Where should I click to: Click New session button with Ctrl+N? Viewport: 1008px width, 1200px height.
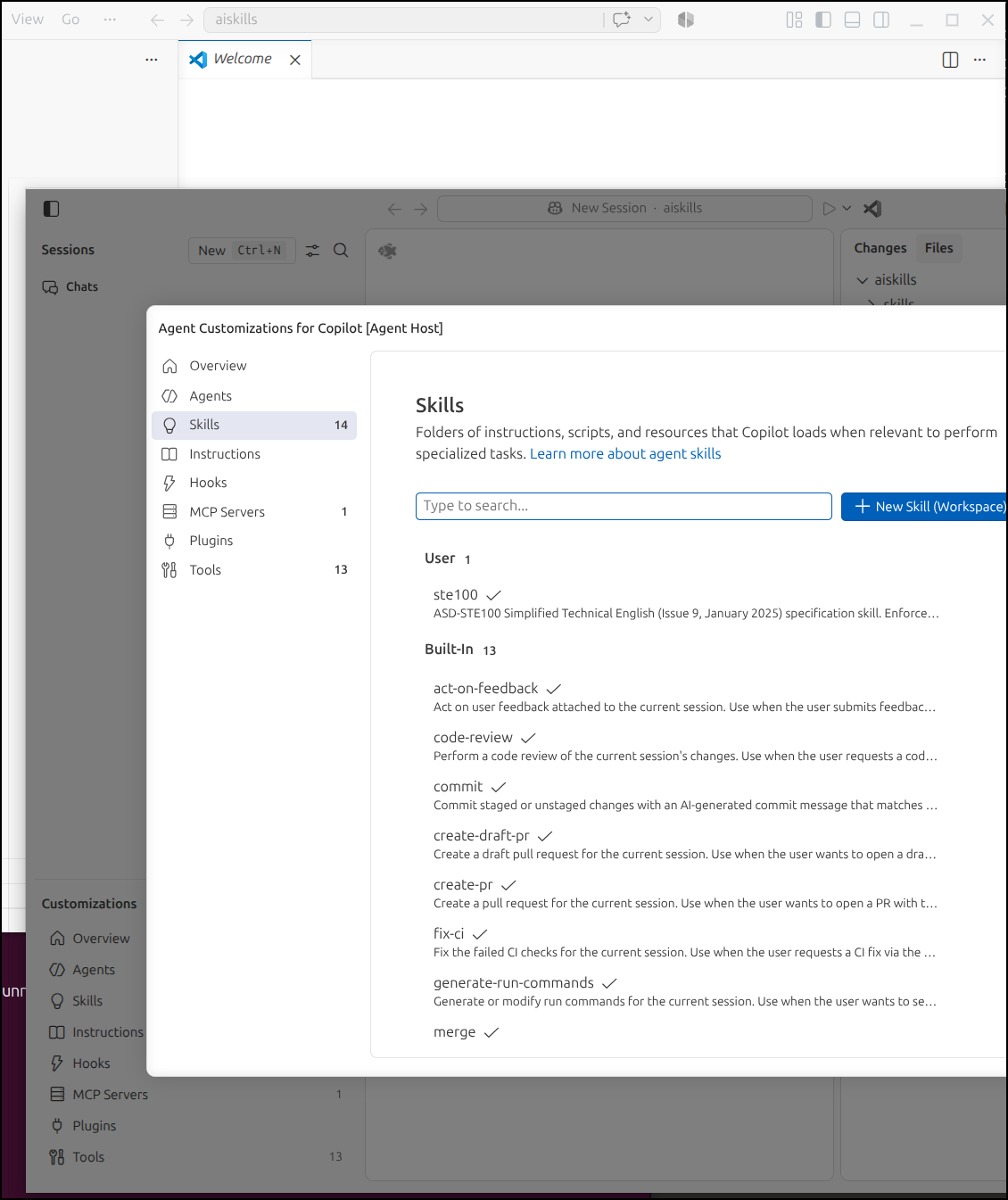[x=242, y=251]
